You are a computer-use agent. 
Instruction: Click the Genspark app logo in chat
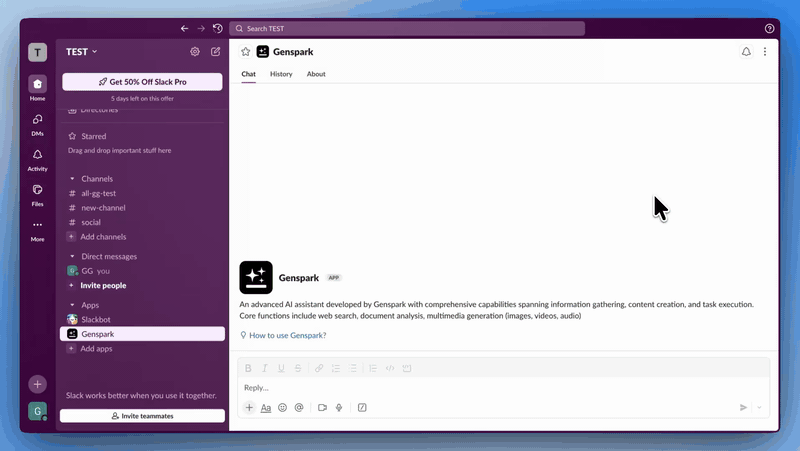click(x=256, y=278)
